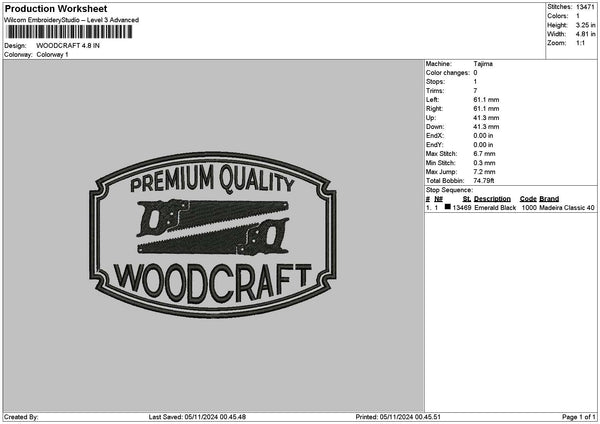600x424 pixels.
Task: Click the Right value 61.1 mm
Action: (x=486, y=109)
